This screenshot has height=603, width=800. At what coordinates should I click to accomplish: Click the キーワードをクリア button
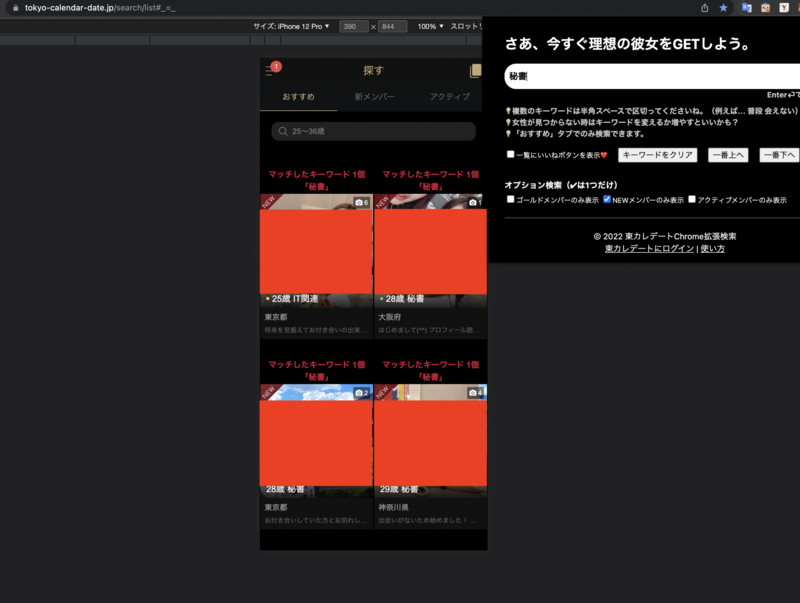click(x=658, y=155)
